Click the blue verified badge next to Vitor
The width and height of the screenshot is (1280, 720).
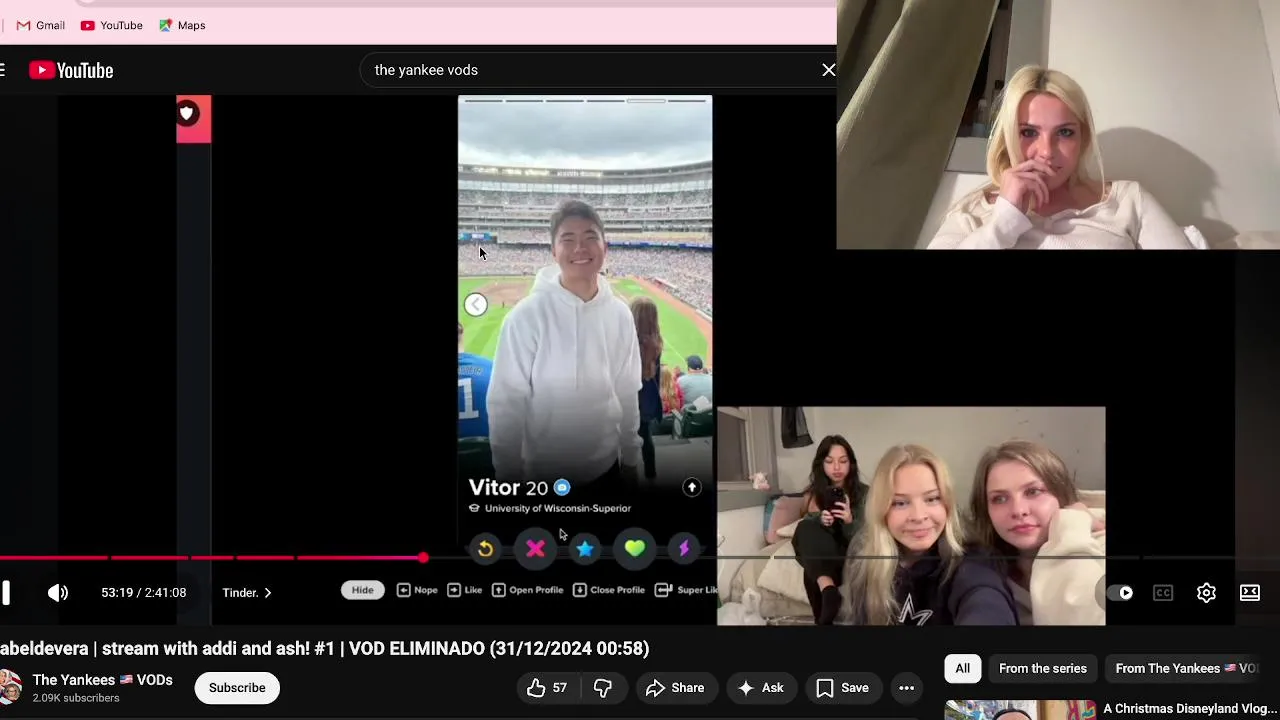562,487
